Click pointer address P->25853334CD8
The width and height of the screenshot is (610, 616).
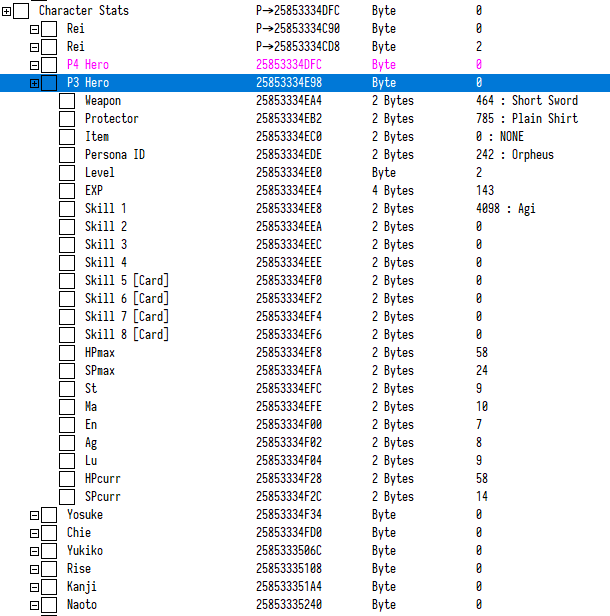(298, 47)
